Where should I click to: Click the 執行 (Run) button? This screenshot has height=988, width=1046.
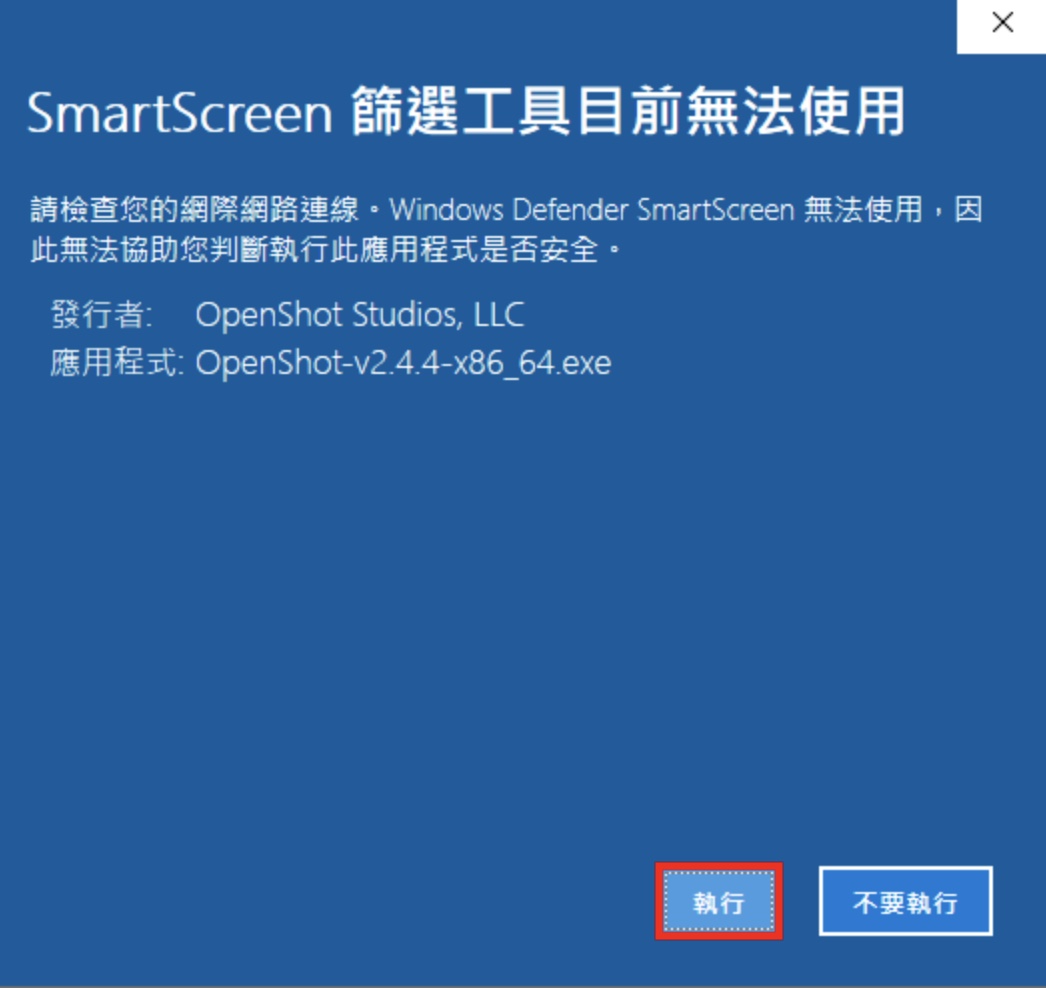[718, 901]
